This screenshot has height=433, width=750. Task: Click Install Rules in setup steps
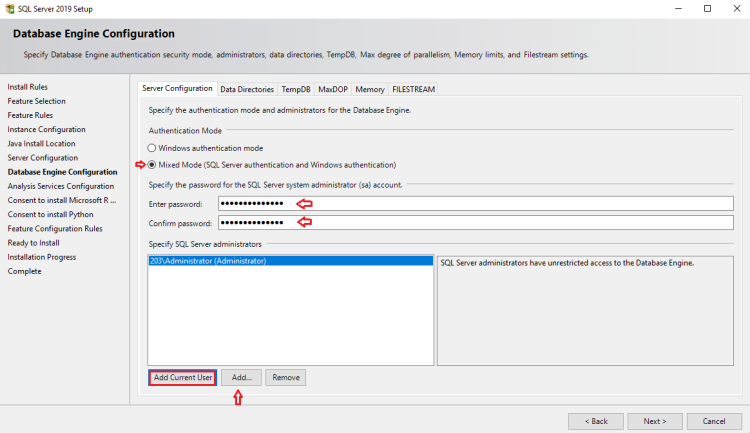[x=28, y=87]
